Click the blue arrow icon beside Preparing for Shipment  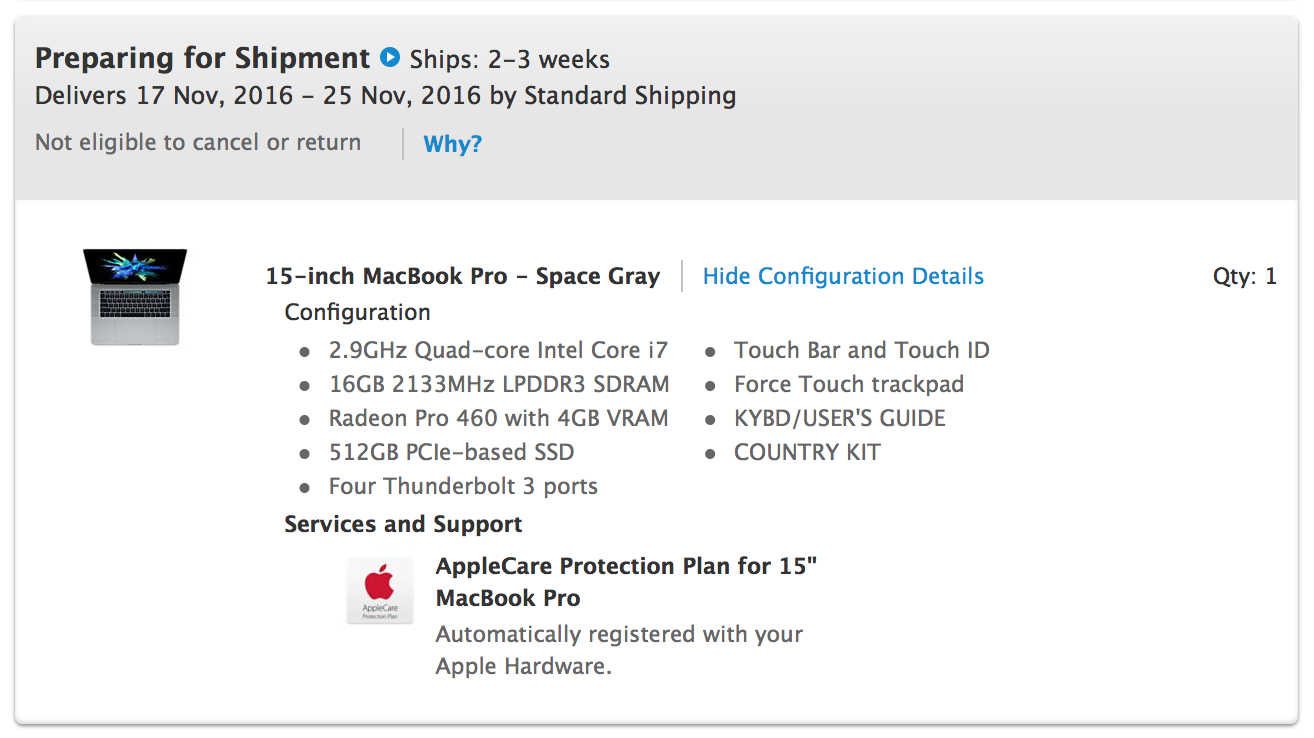pos(390,58)
